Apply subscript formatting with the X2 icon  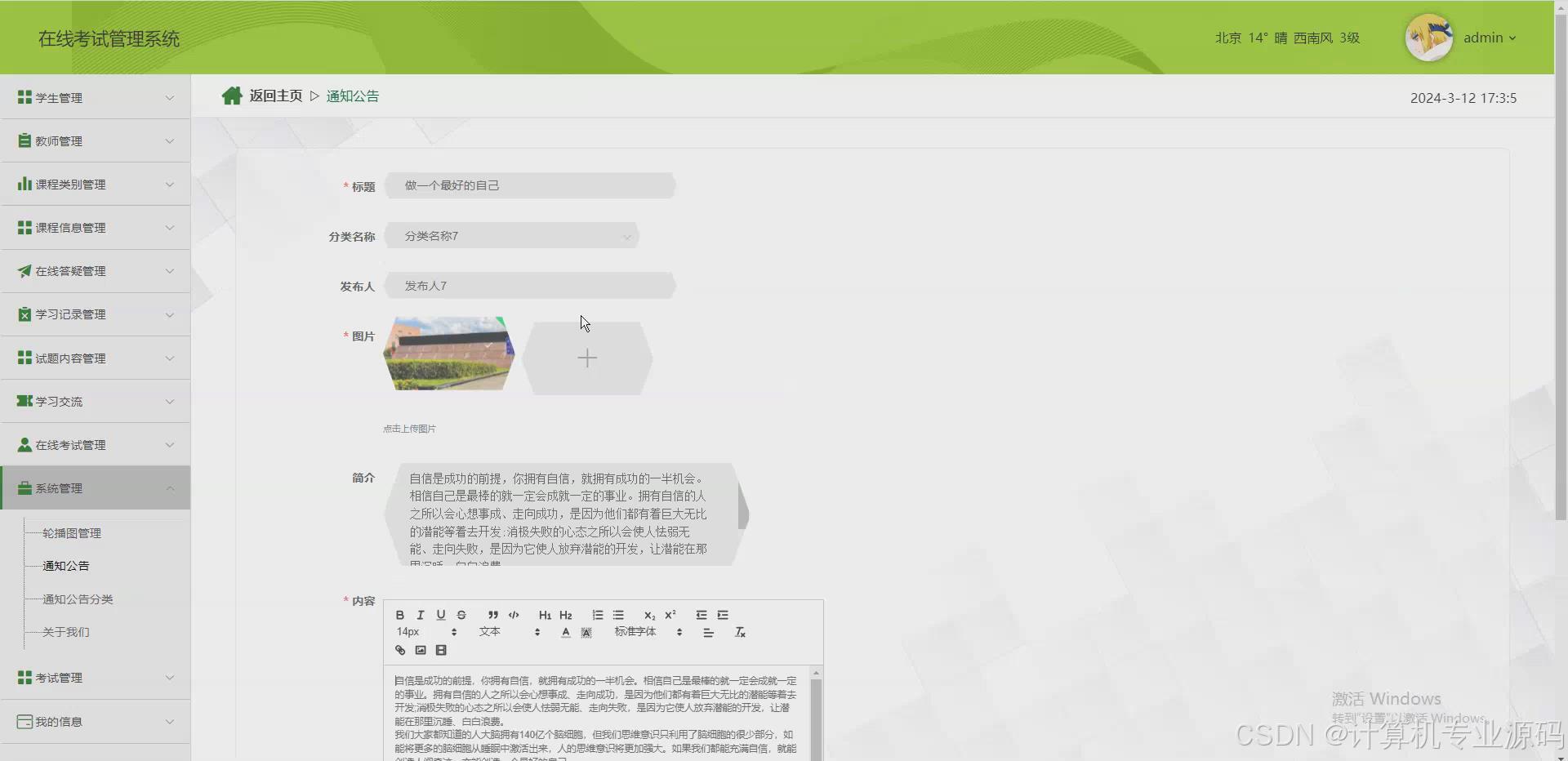click(x=649, y=615)
